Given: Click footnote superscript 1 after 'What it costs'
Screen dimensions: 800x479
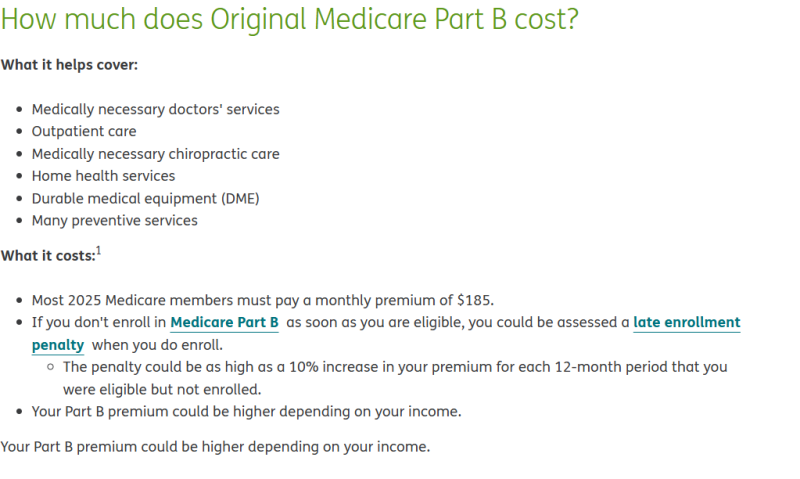Looking at the screenshot, I should (98, 251).
